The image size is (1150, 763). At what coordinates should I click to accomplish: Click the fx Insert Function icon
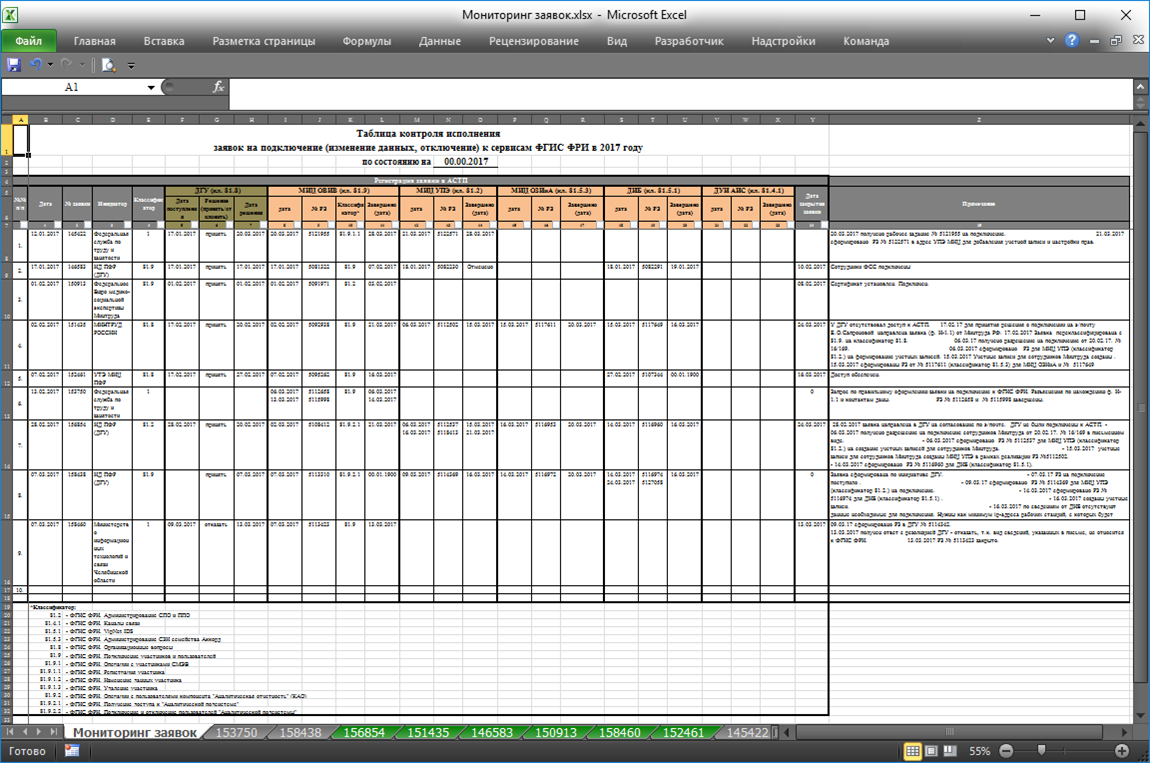[218, 87]
